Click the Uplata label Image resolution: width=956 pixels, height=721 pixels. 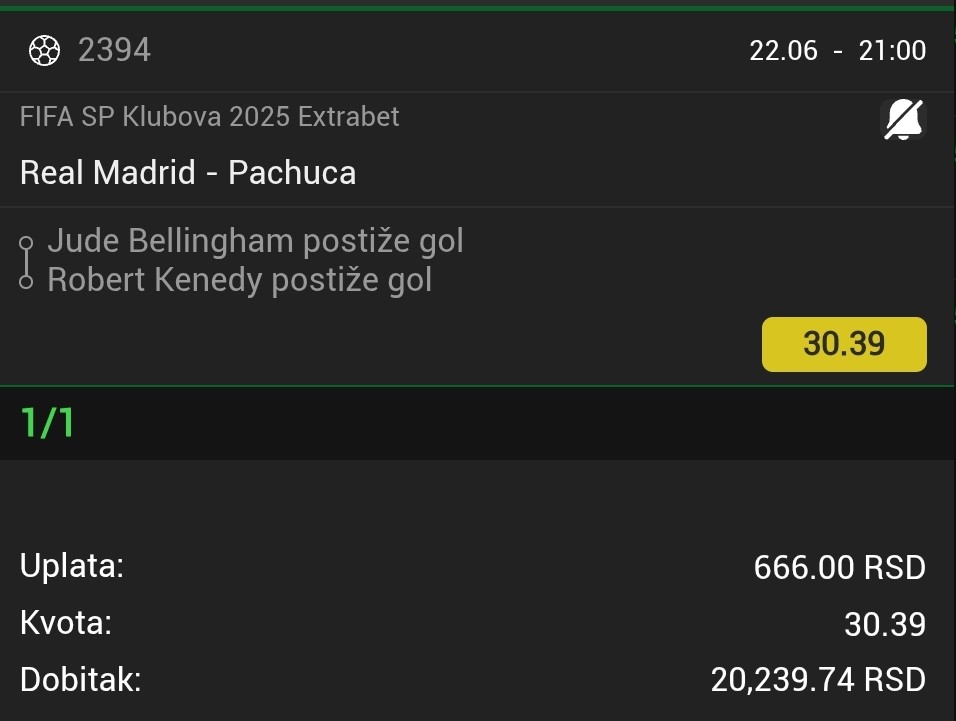click(72, 566)
